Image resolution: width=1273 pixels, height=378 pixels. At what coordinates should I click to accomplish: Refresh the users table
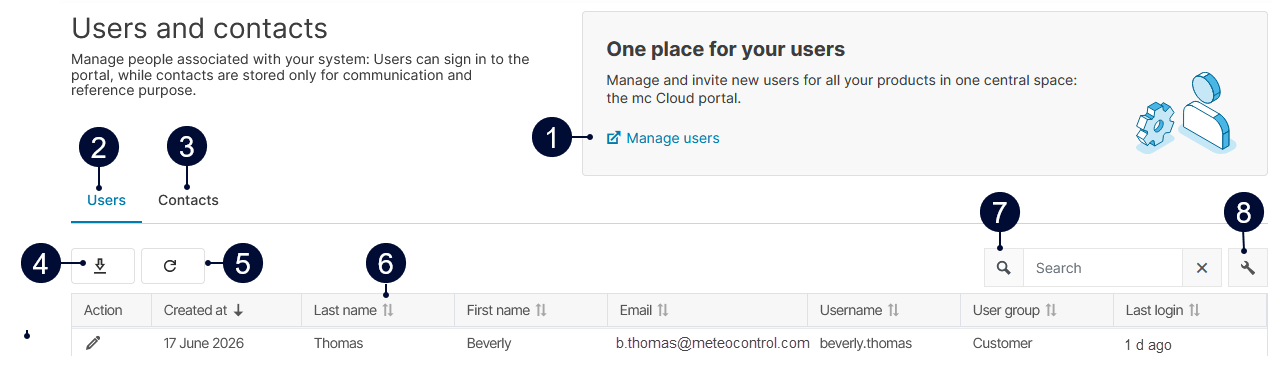(173, 266)
